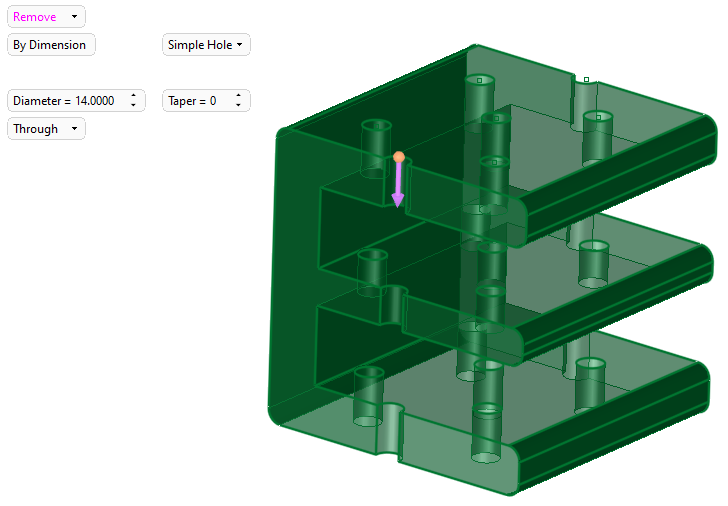The image size is (728, 506).
Task: Open the Remove operation dropdown
Action: click(x=46, y=17)
